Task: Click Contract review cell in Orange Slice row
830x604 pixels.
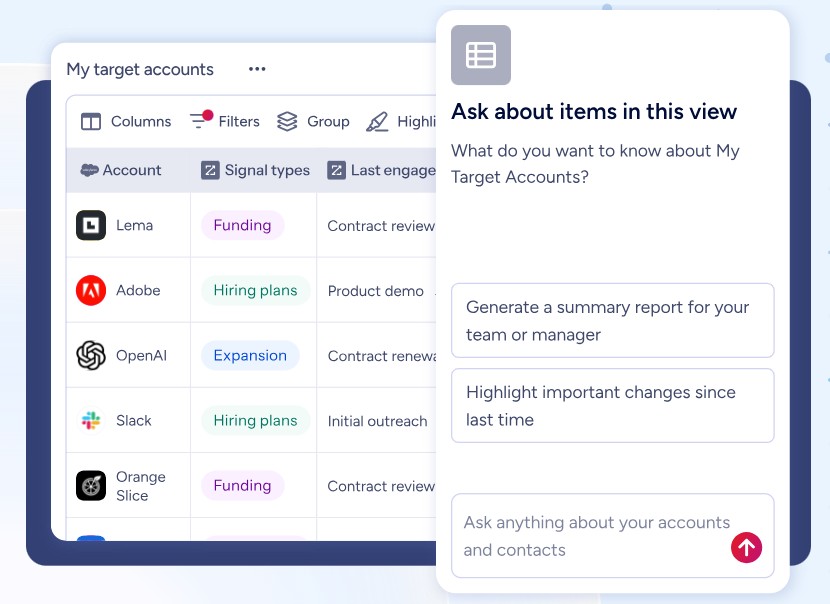Action: [x=381, y=486]
